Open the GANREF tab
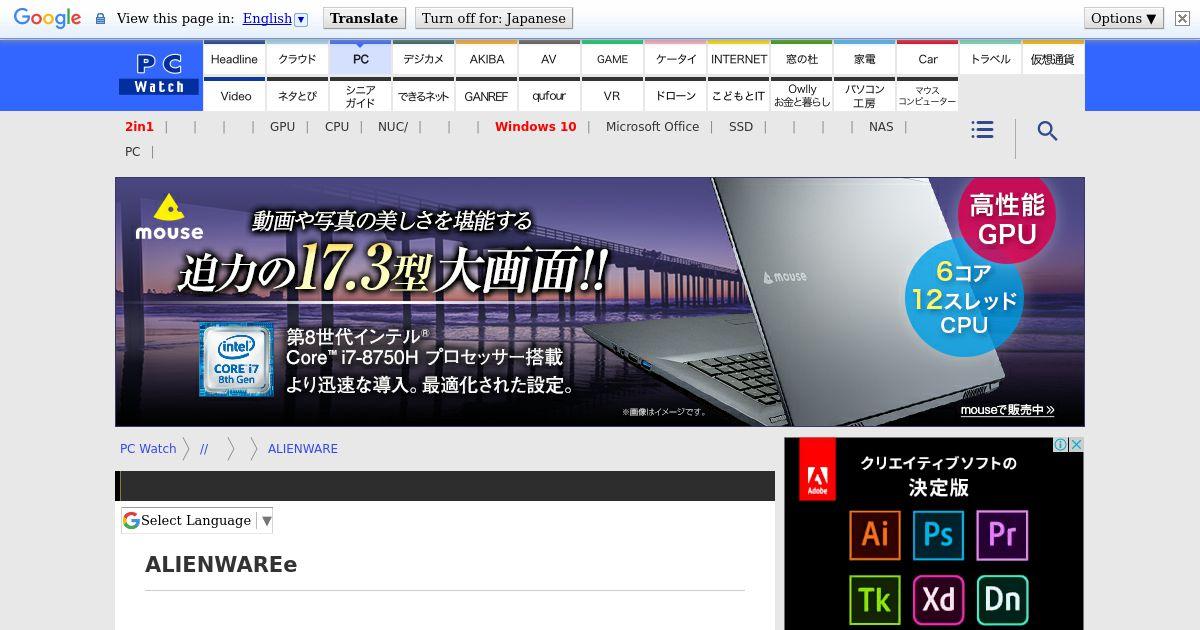This screenshot has height=630, width=1200. (486, 96)
